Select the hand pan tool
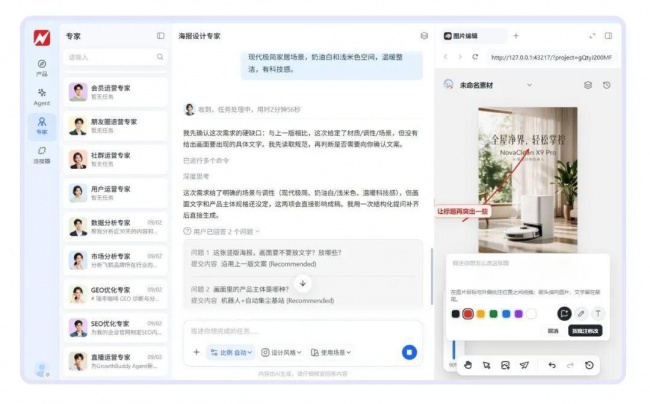Screen dimensions: 650x404 point(468,365)
